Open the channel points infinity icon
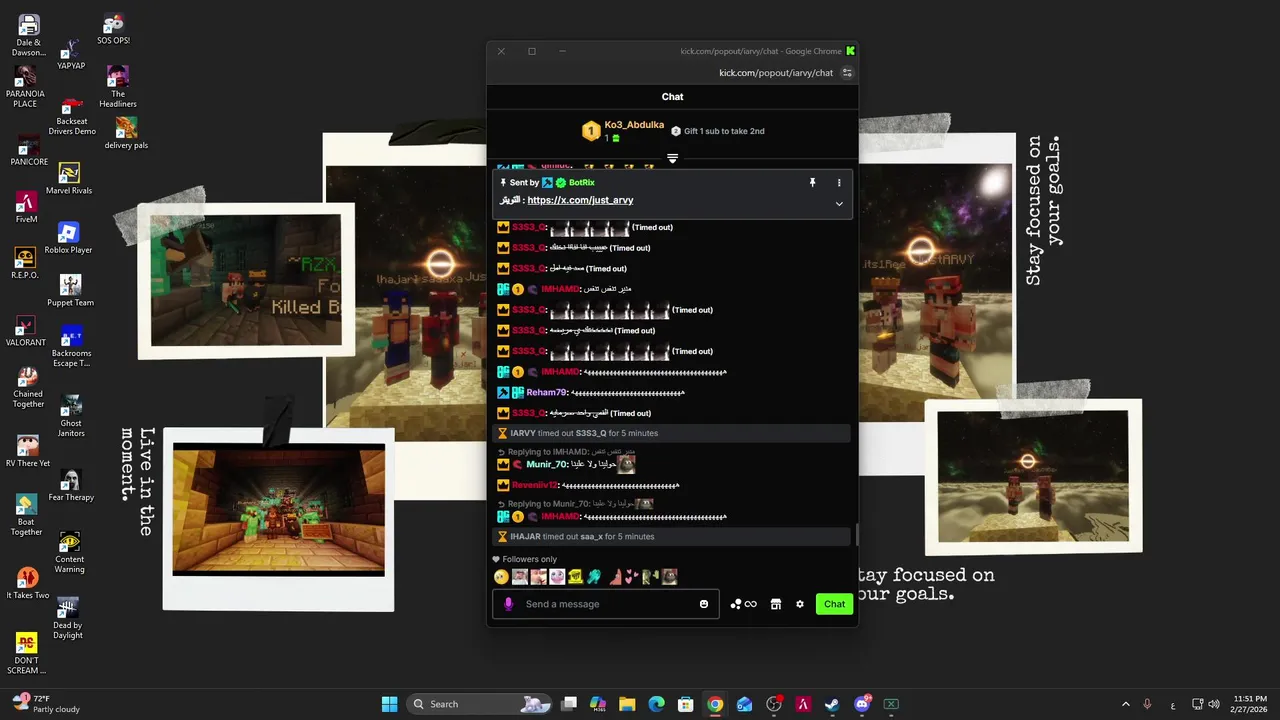 coord(744,604)
